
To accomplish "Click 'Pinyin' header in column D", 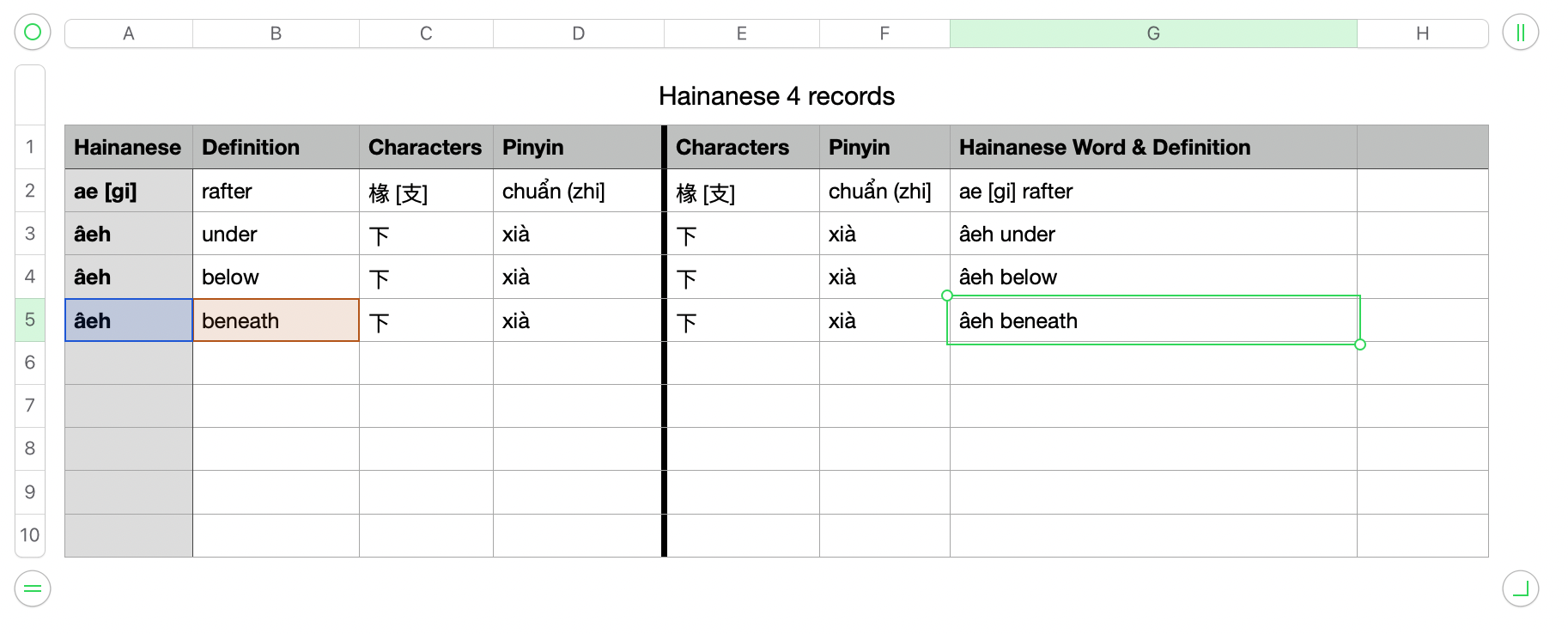I will coord(577,147).
